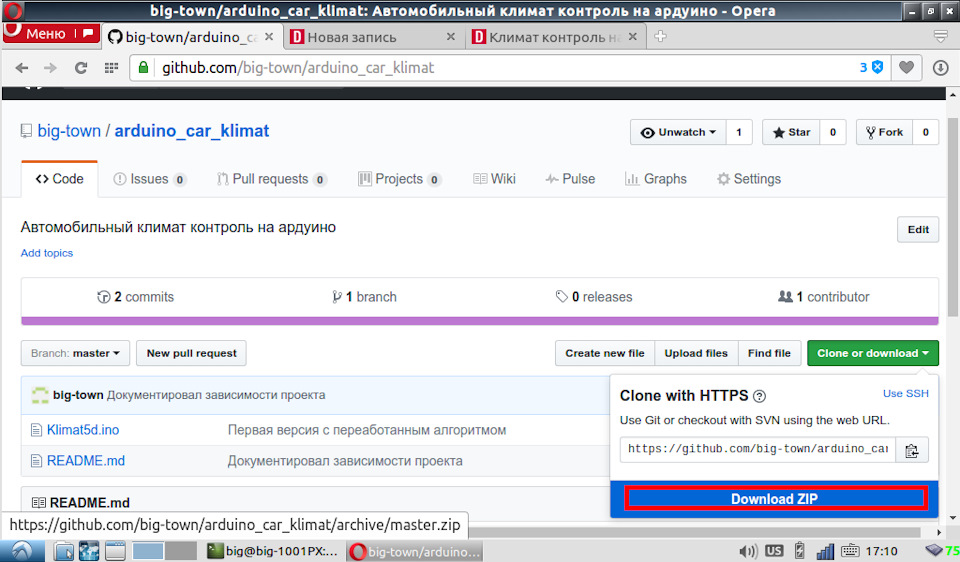Open the Pull requests tab
960x562 pixels.
click(x=271, y=179)
